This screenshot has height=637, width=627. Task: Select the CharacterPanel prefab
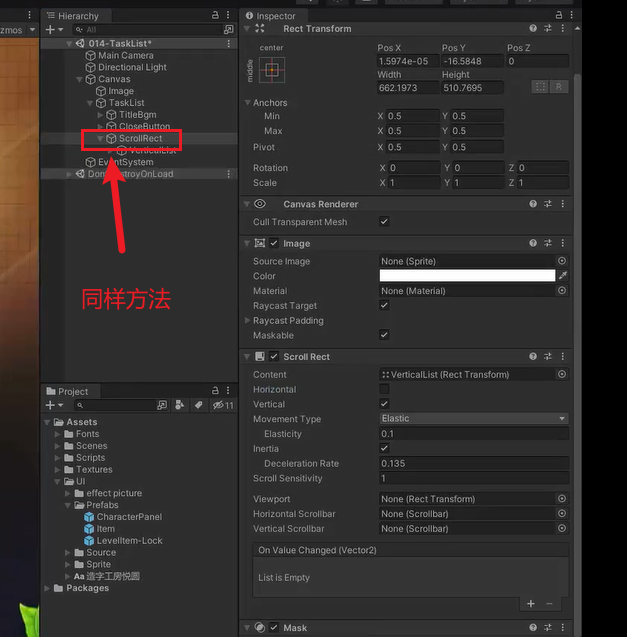tap(129, 517)
